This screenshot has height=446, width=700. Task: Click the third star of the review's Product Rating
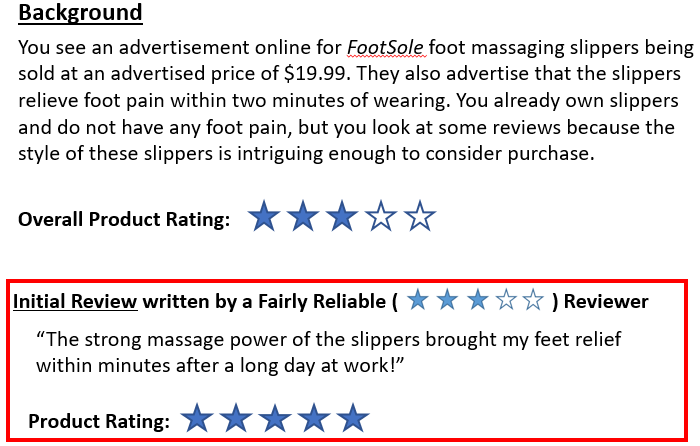(275, 420)
